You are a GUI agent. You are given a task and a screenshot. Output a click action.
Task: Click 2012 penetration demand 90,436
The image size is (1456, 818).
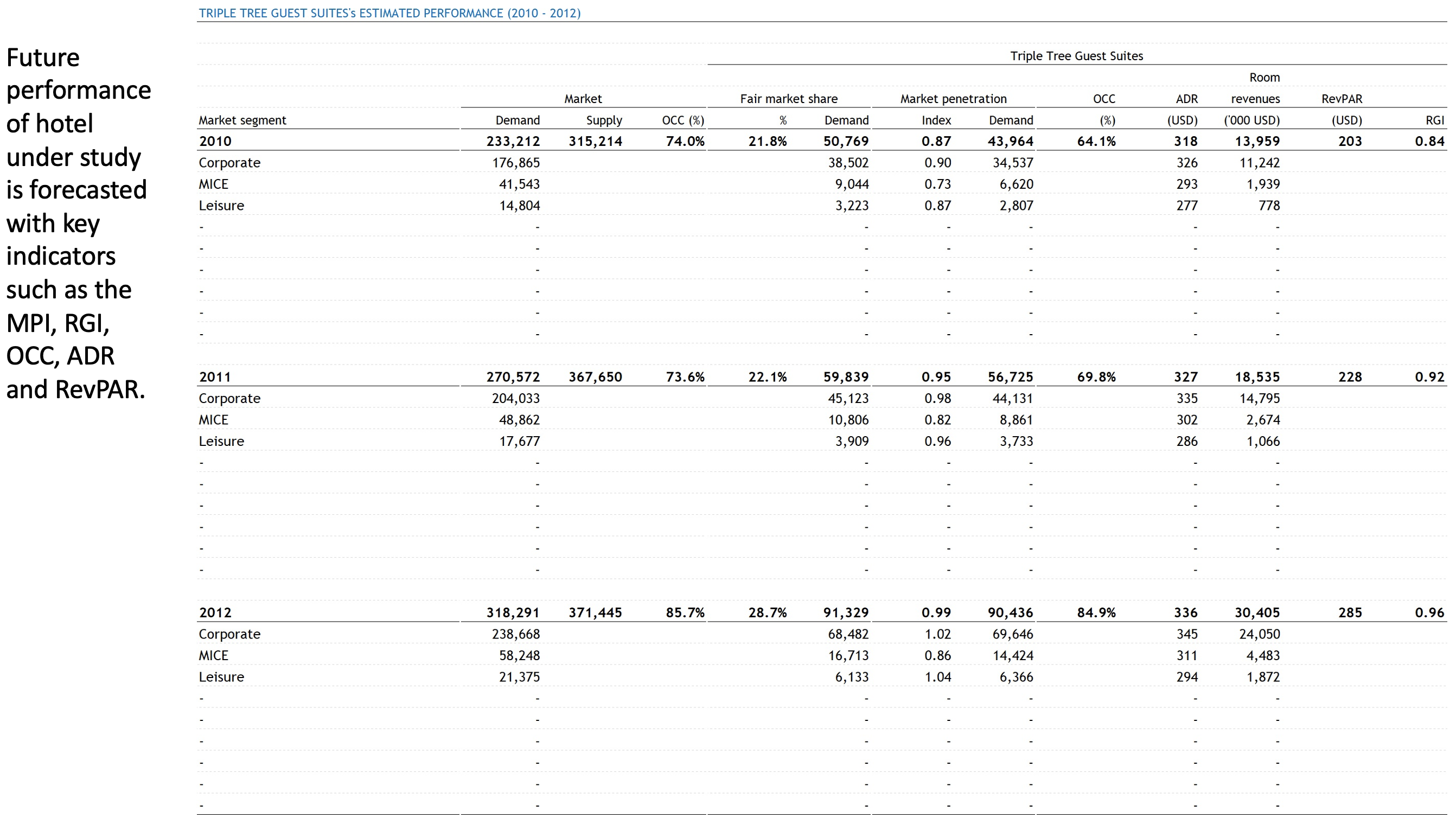[x=1010, y=613]
